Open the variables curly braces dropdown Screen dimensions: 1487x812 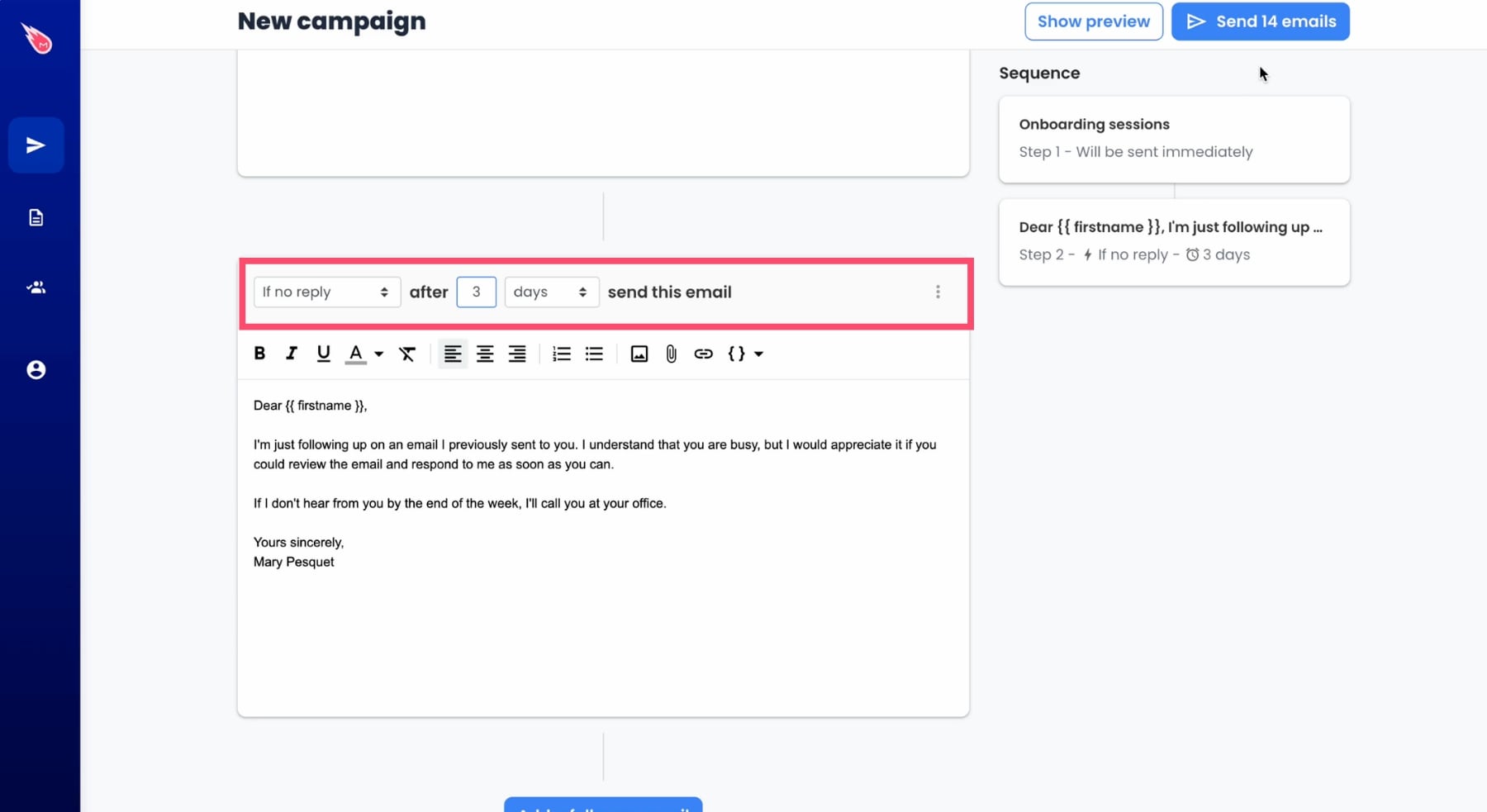point(745,354)
